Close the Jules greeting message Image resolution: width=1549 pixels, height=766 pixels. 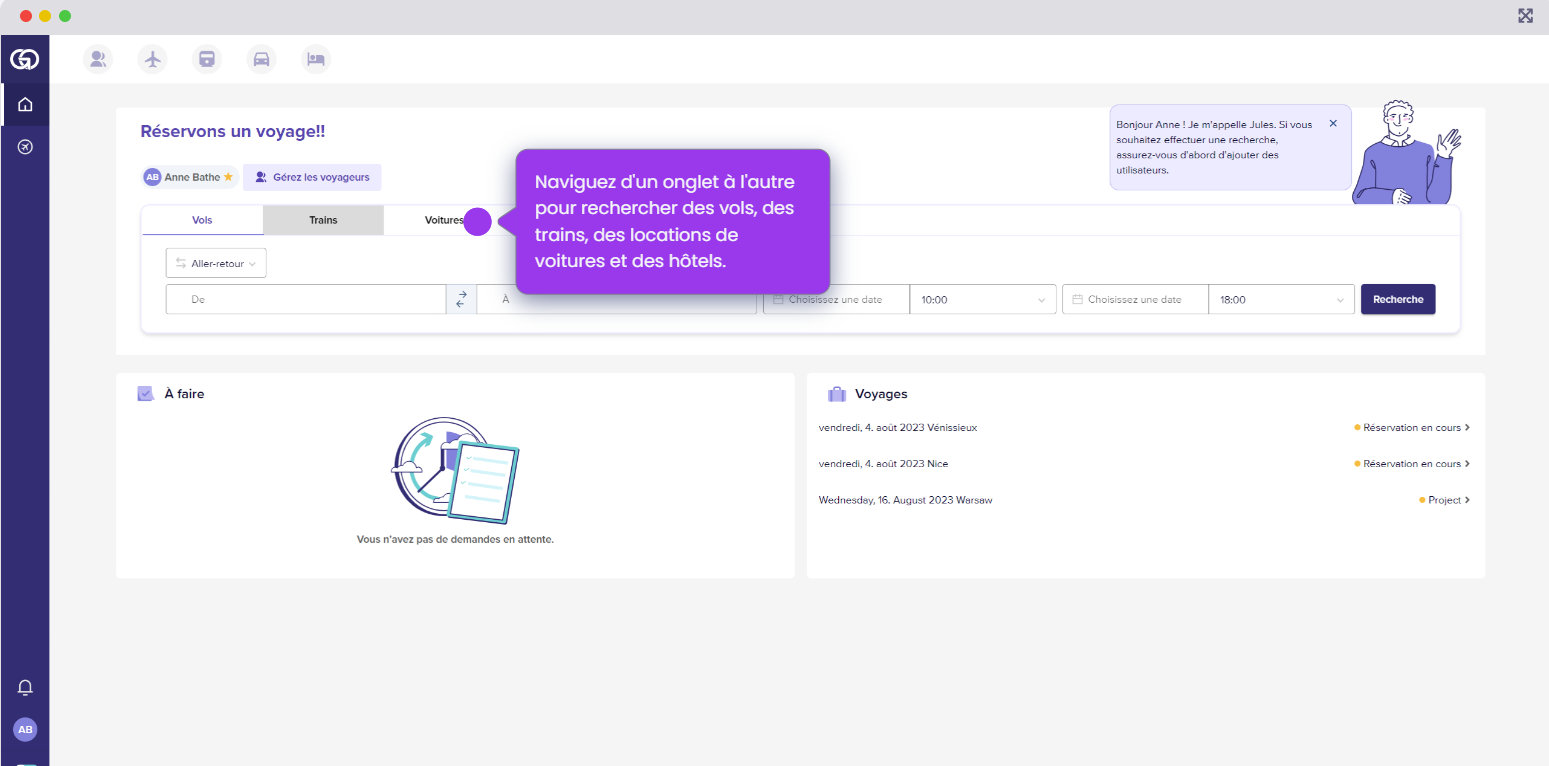[x=1332, y=123]
